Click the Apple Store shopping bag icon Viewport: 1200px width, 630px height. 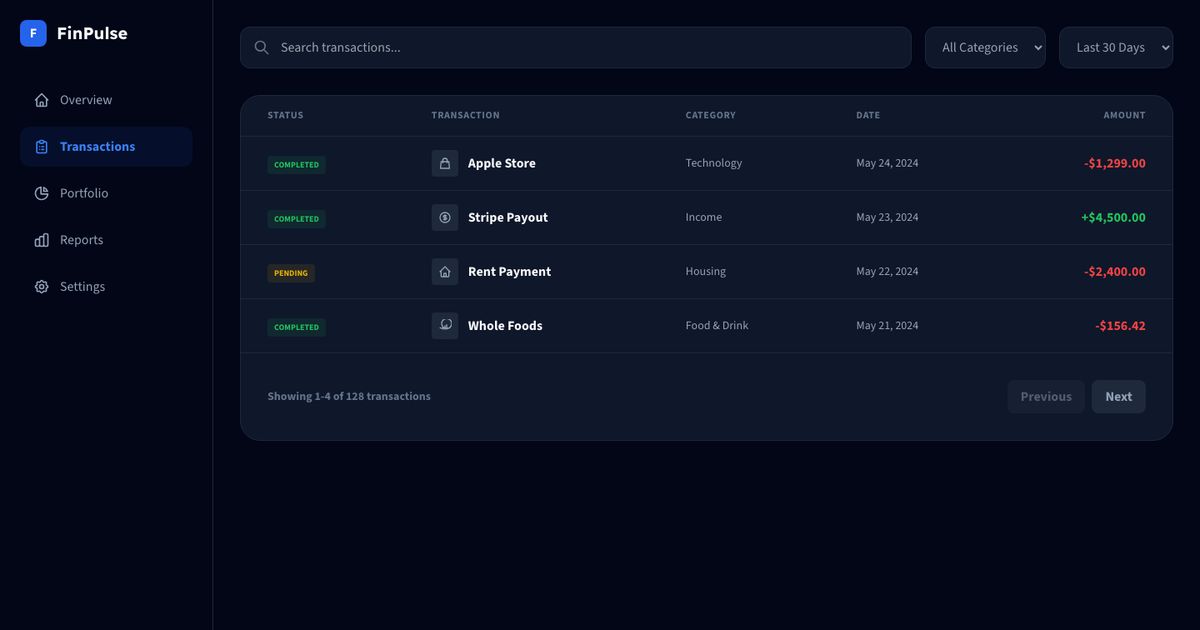tap(445, 163)
